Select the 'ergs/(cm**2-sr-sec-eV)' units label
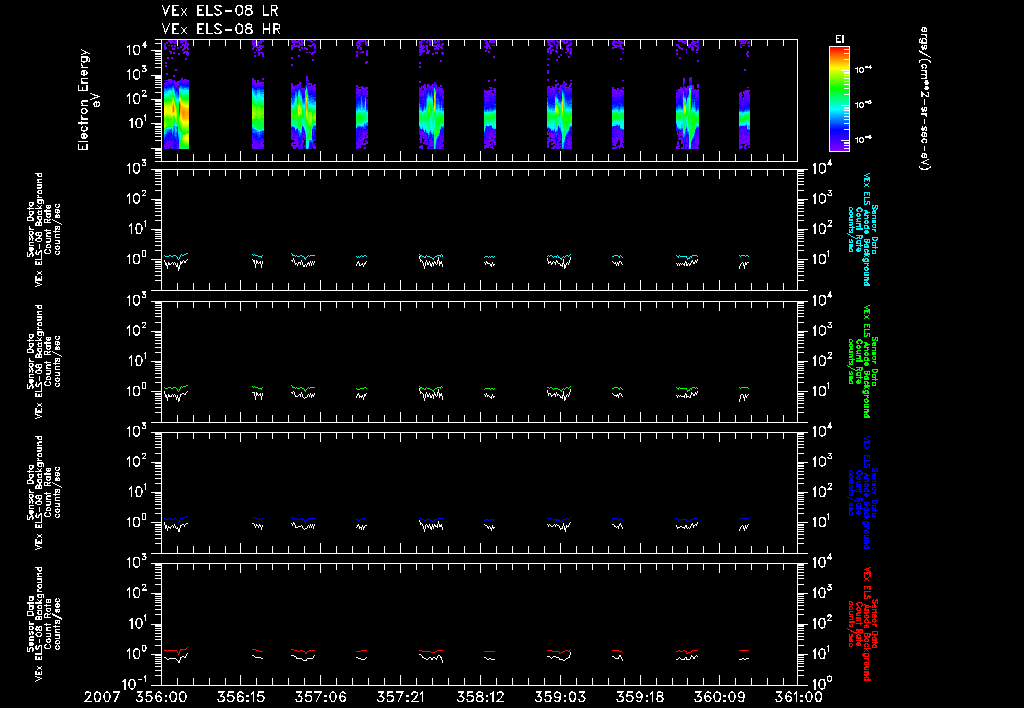The width and height of the screenshot is (1024, 708). pos(924,98)
